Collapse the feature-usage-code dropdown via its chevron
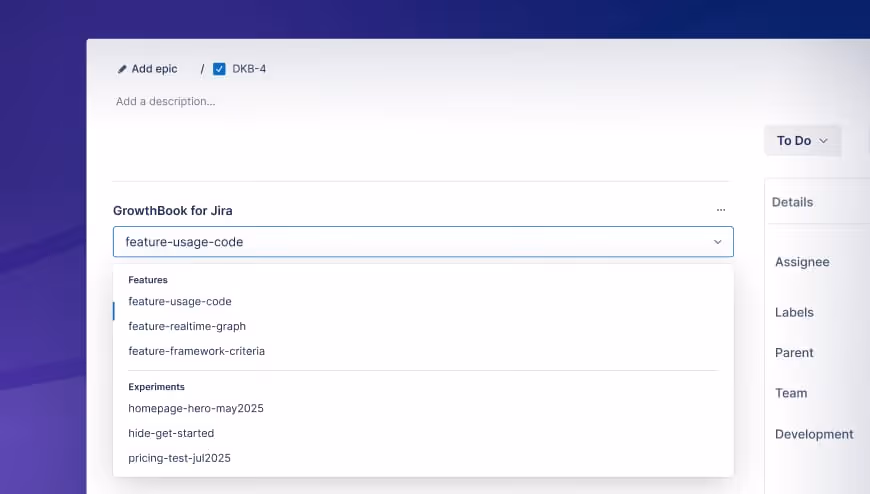Image resolution: width=870 pixels, height=494 pixels. 717,242
